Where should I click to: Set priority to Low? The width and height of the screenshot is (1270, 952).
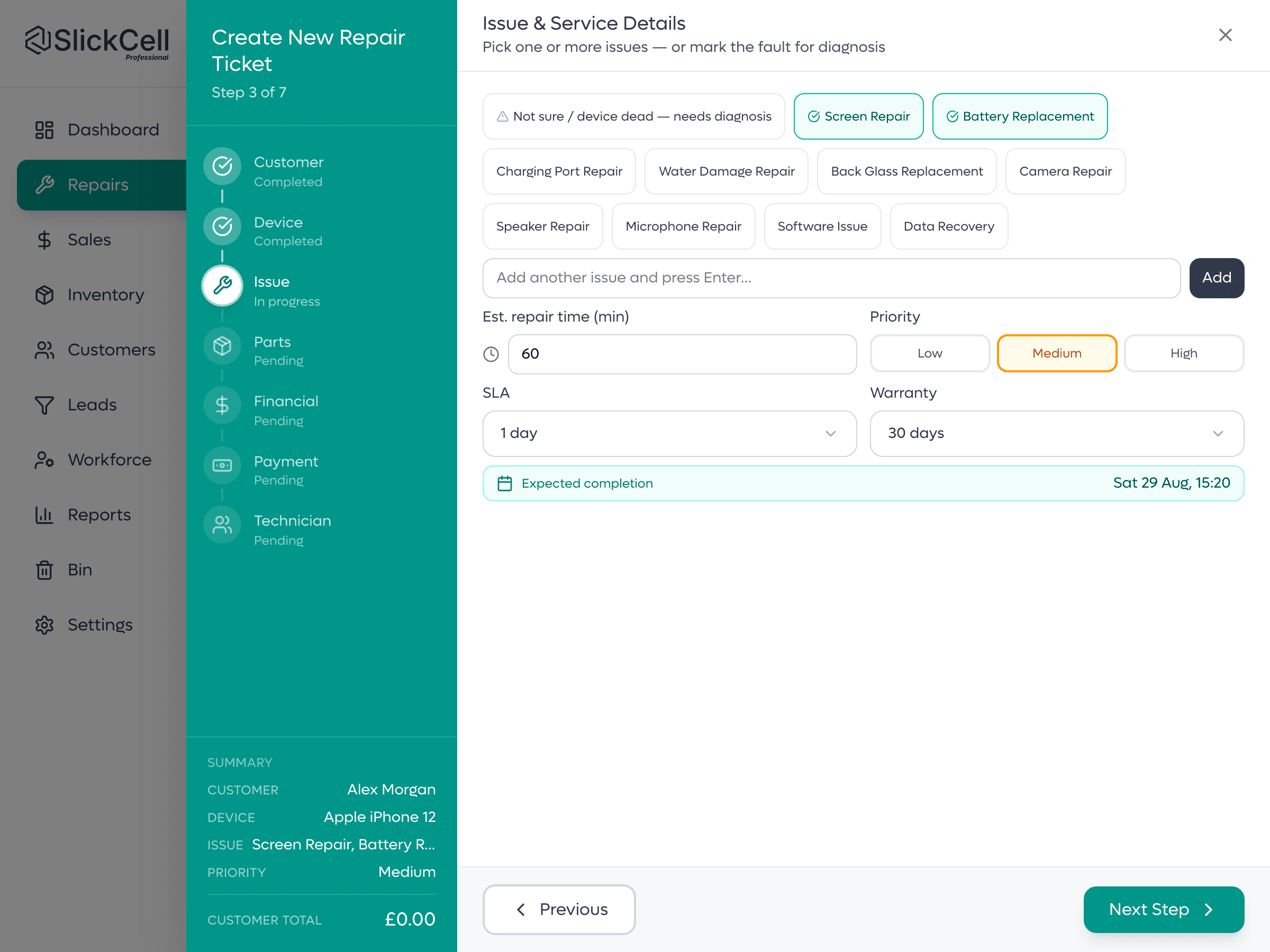pos(930,353)
